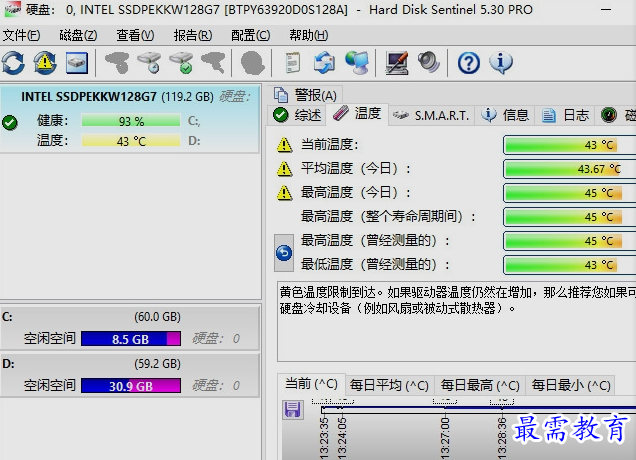This screenshot has width=636, height=460.
Task: Open the report document toolbar icon
Action: point(292,63)
